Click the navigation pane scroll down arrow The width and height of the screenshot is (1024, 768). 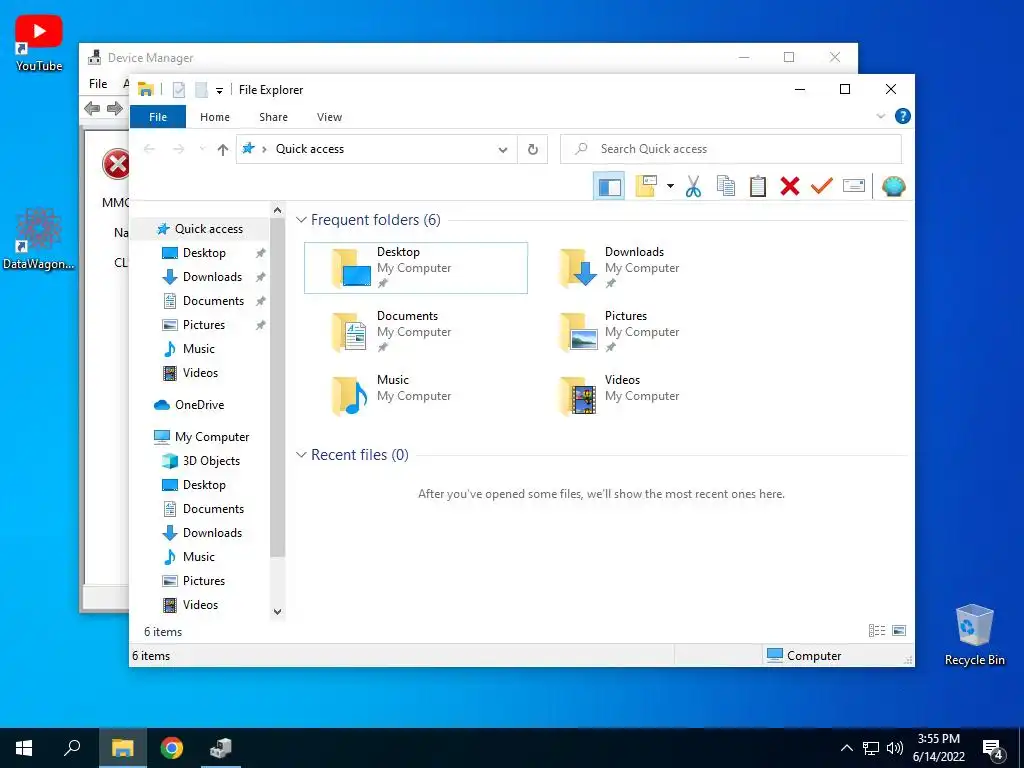tap(278, 612)
